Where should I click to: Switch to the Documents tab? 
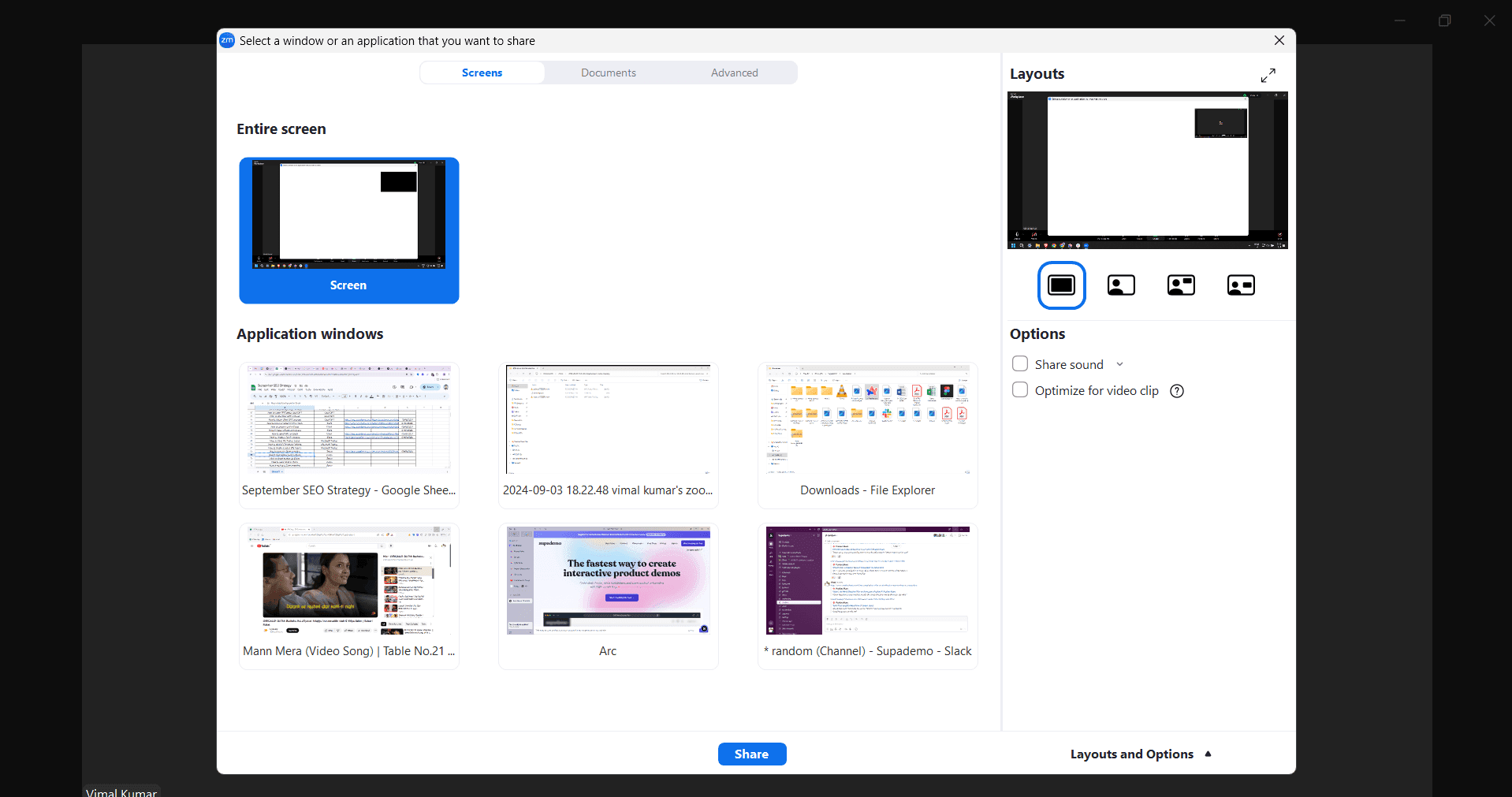(x=608, y=72)
